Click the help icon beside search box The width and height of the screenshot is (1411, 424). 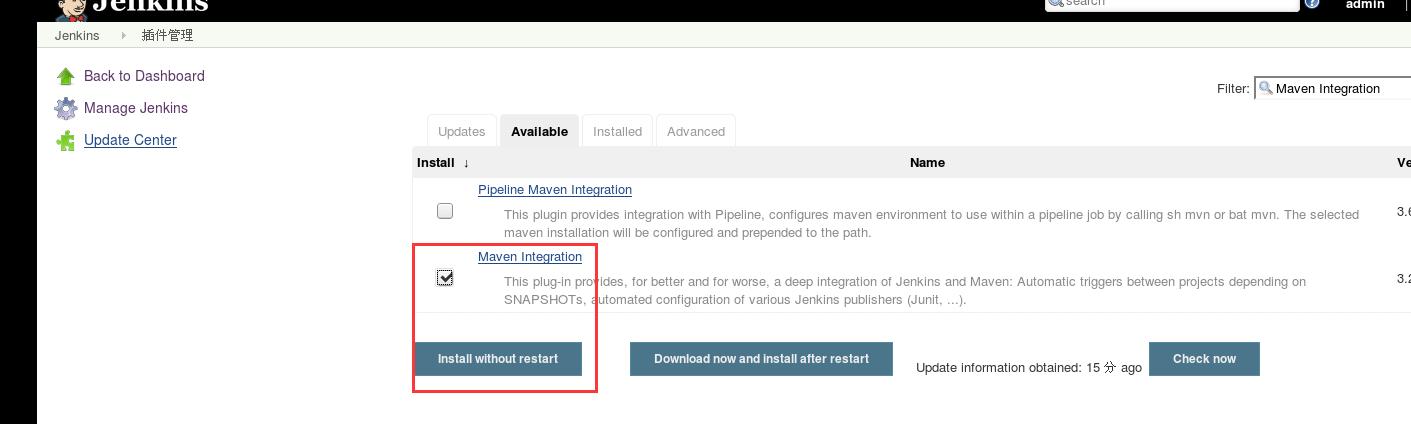coord(1312,4)
